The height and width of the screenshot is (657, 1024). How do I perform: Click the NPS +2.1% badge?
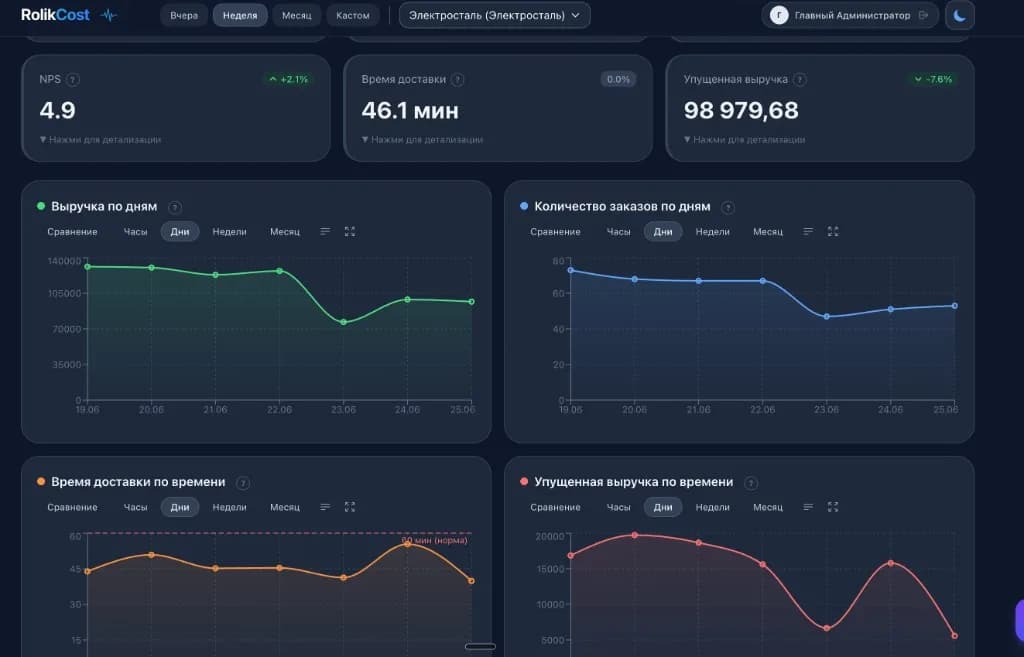(x=288, y=79)
